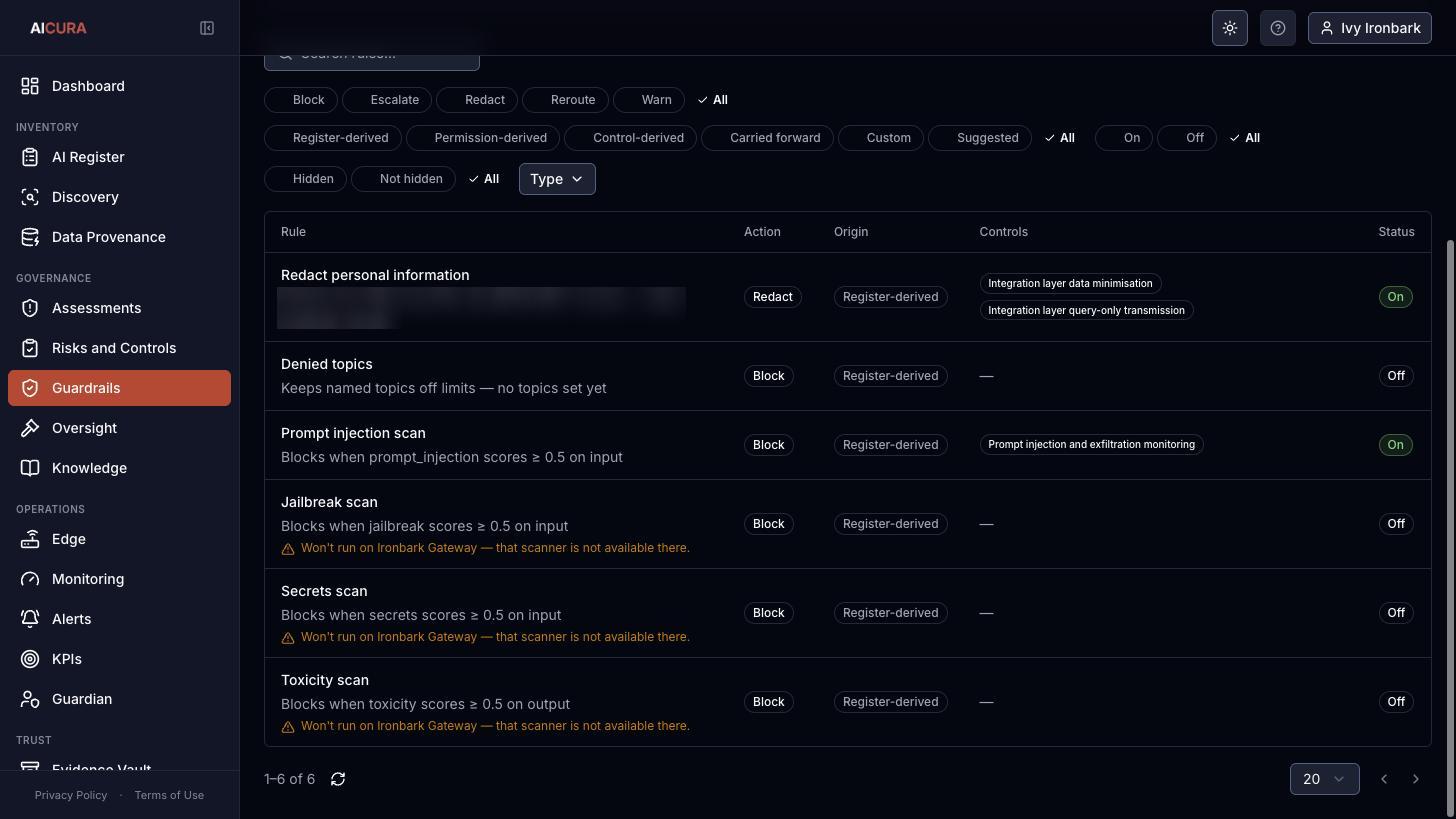1456x819 pixels.
Task: Toggle light theme sun icon
Action: click(x=1230, y=28)
